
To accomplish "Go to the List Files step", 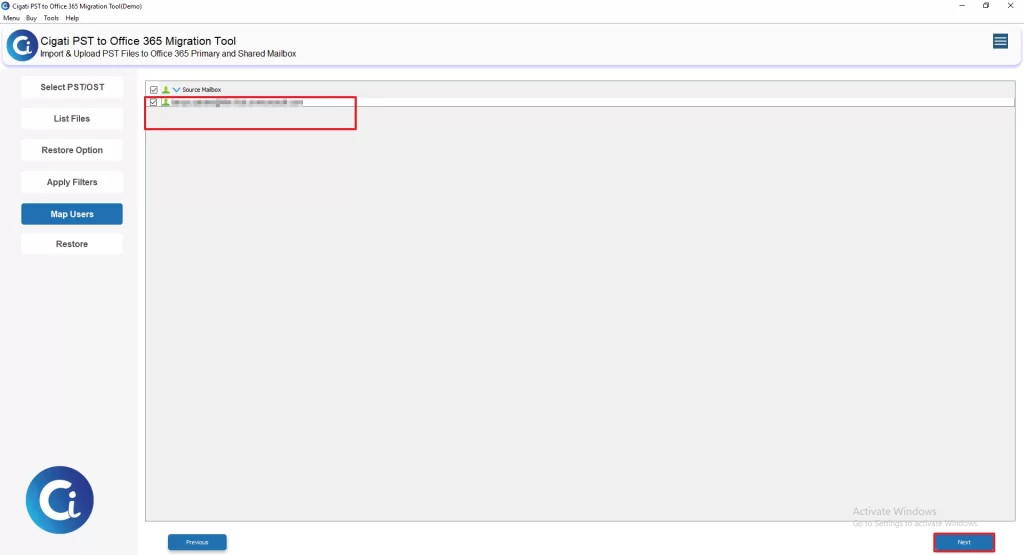I will tap(72, 118).
